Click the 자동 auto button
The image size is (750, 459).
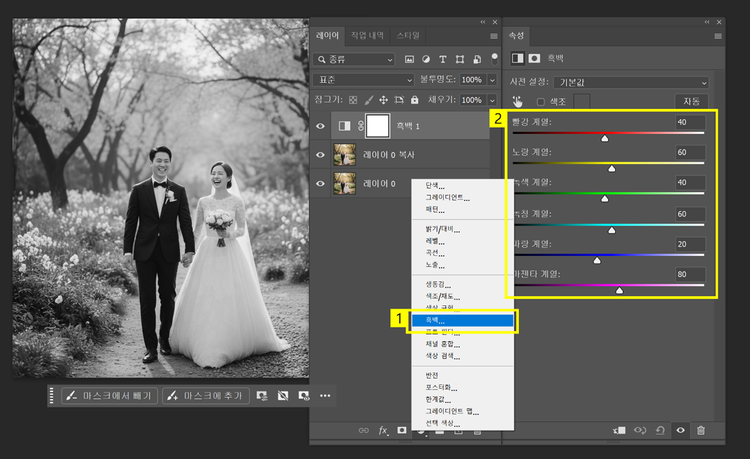click(691, 101)
